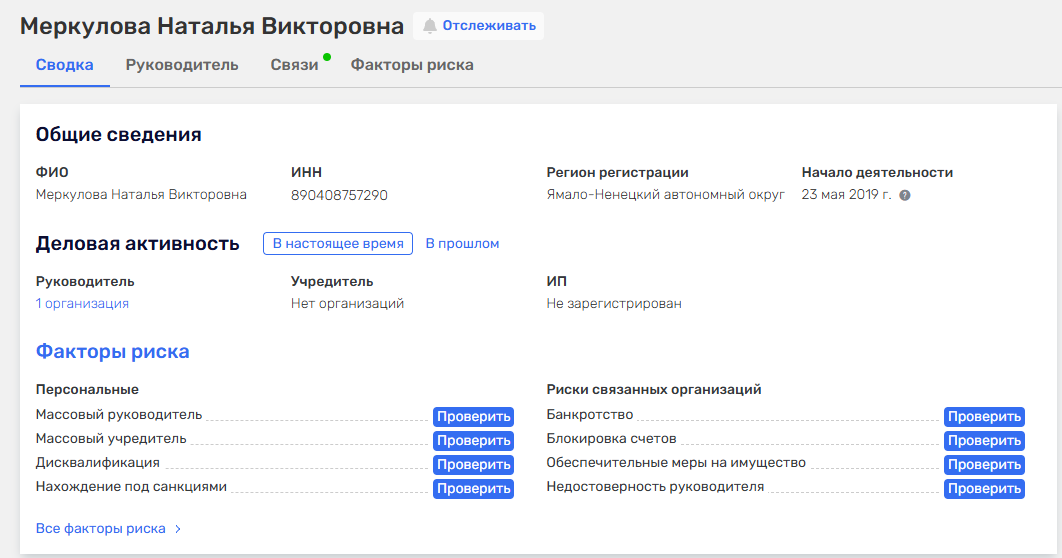Click the page title Меркулова Наталья Викторовна

pyautogui.click(x=212, y=26)
